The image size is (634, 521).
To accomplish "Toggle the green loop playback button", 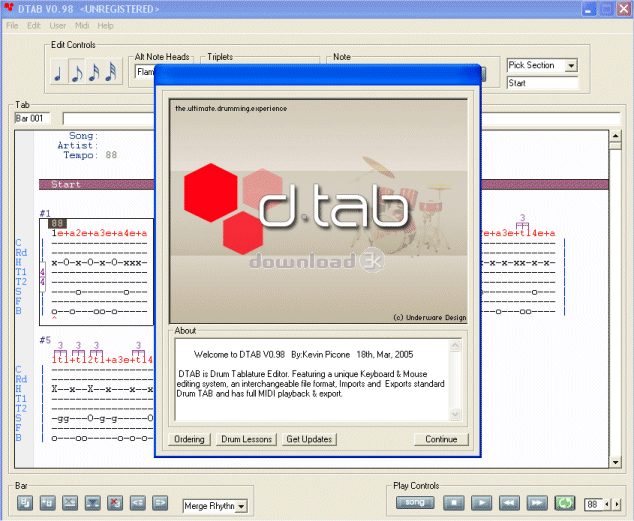I will 565,502.
